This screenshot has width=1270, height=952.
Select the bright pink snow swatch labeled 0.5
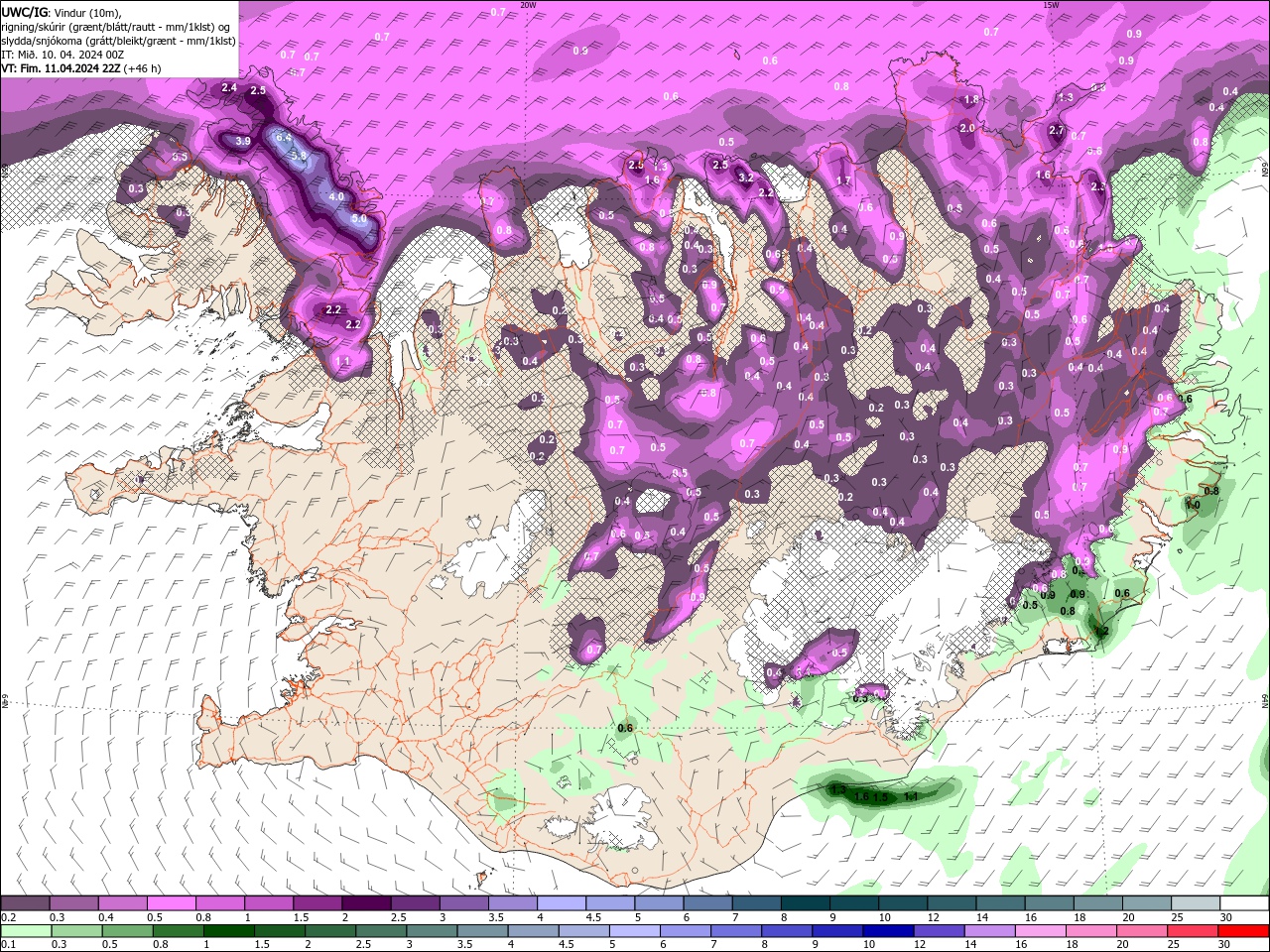[171, 903]
